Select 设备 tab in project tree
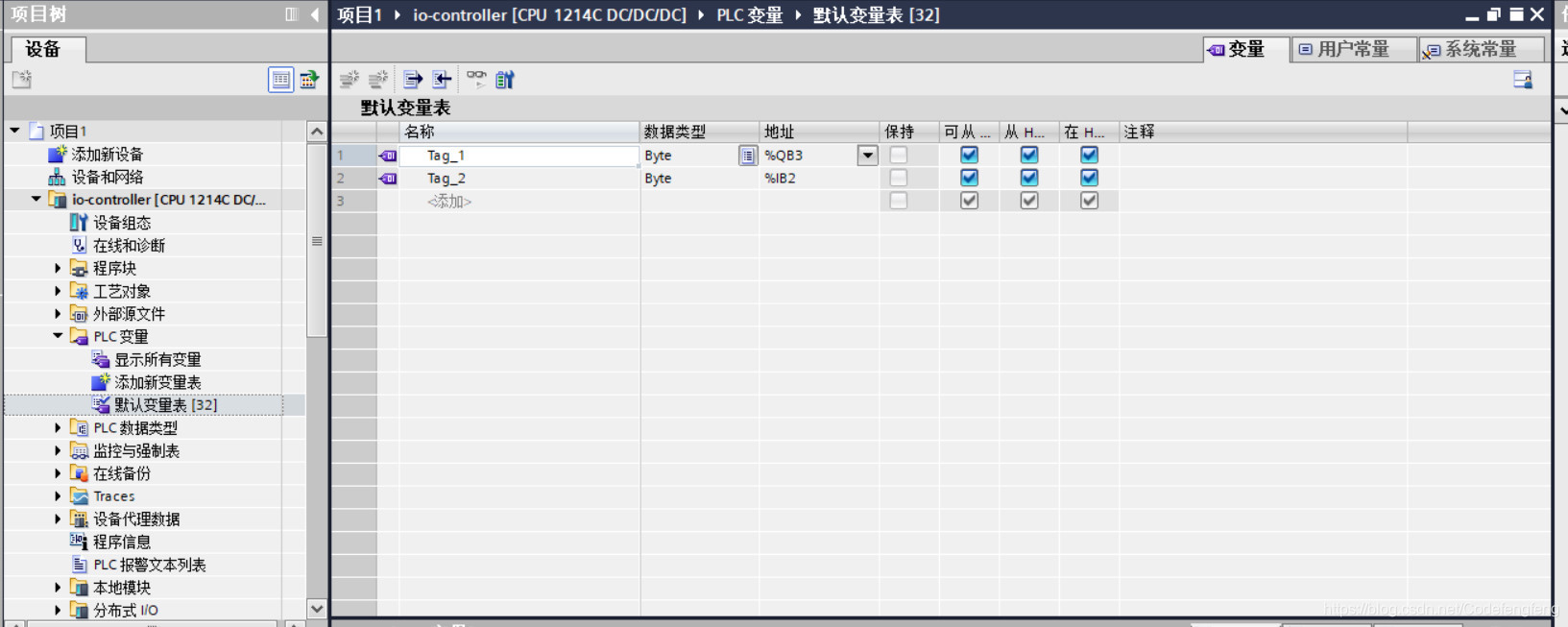Image resolution: width=1568 pixels, height=627 pixels. (x=46, y=49)
